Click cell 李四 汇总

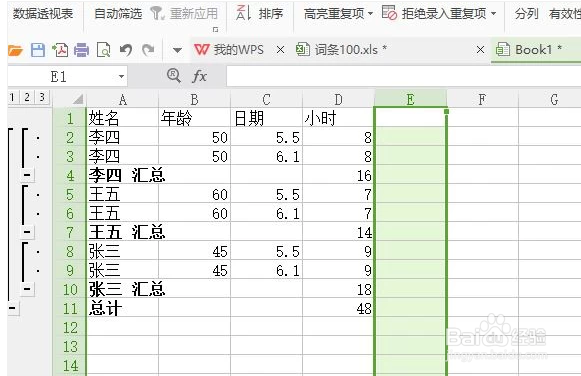[x=122, y=175]
